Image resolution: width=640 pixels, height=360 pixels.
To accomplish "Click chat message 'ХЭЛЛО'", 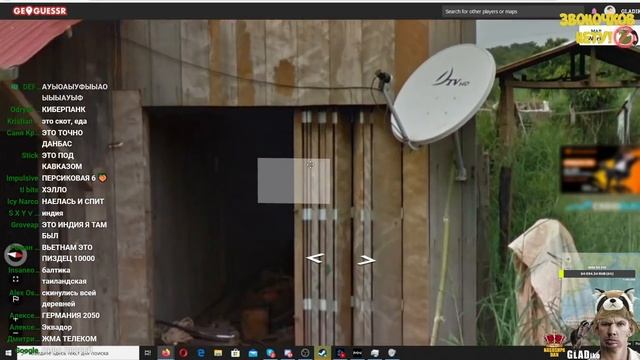I will click(54, 190).
